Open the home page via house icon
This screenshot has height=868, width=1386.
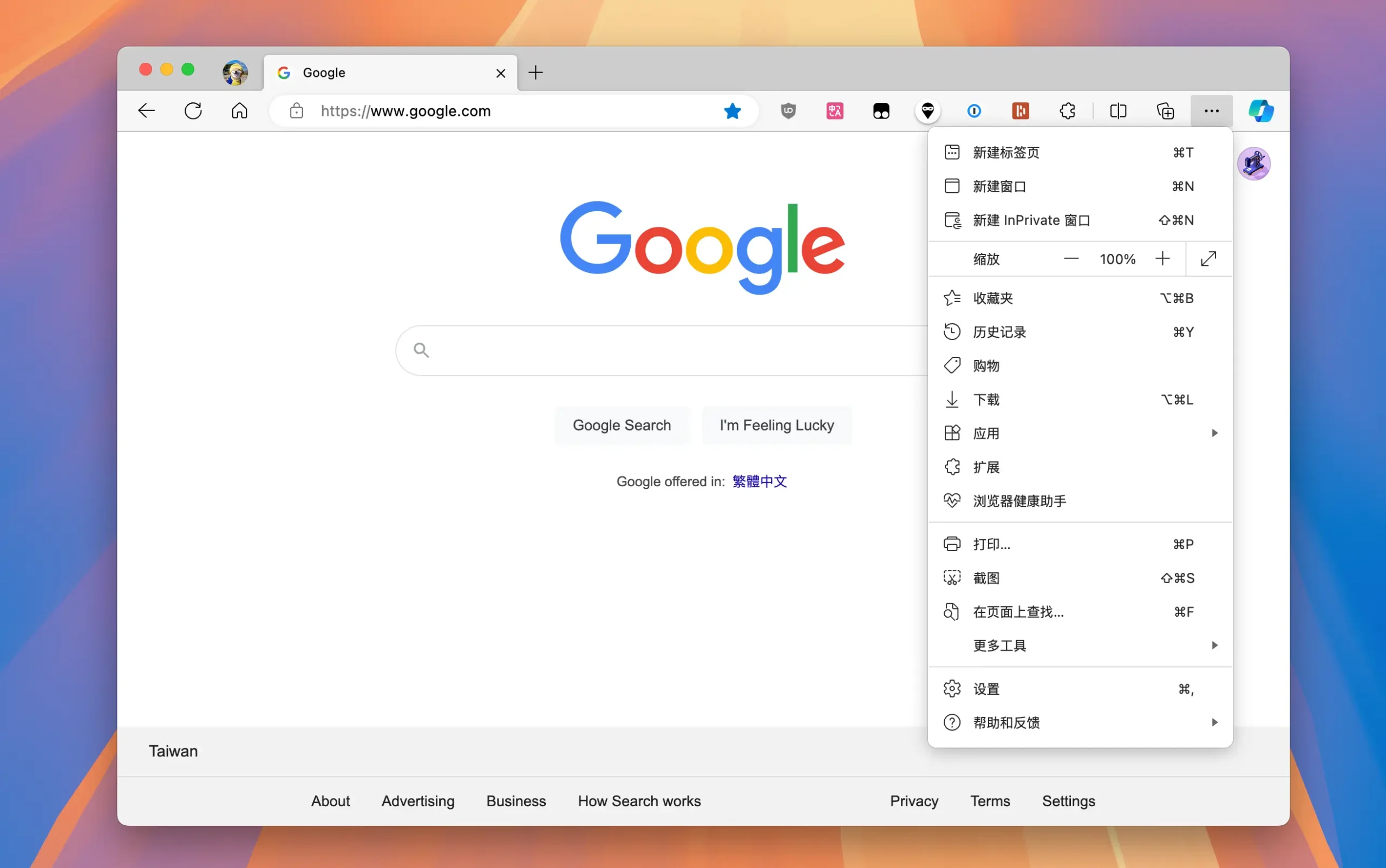240,111
